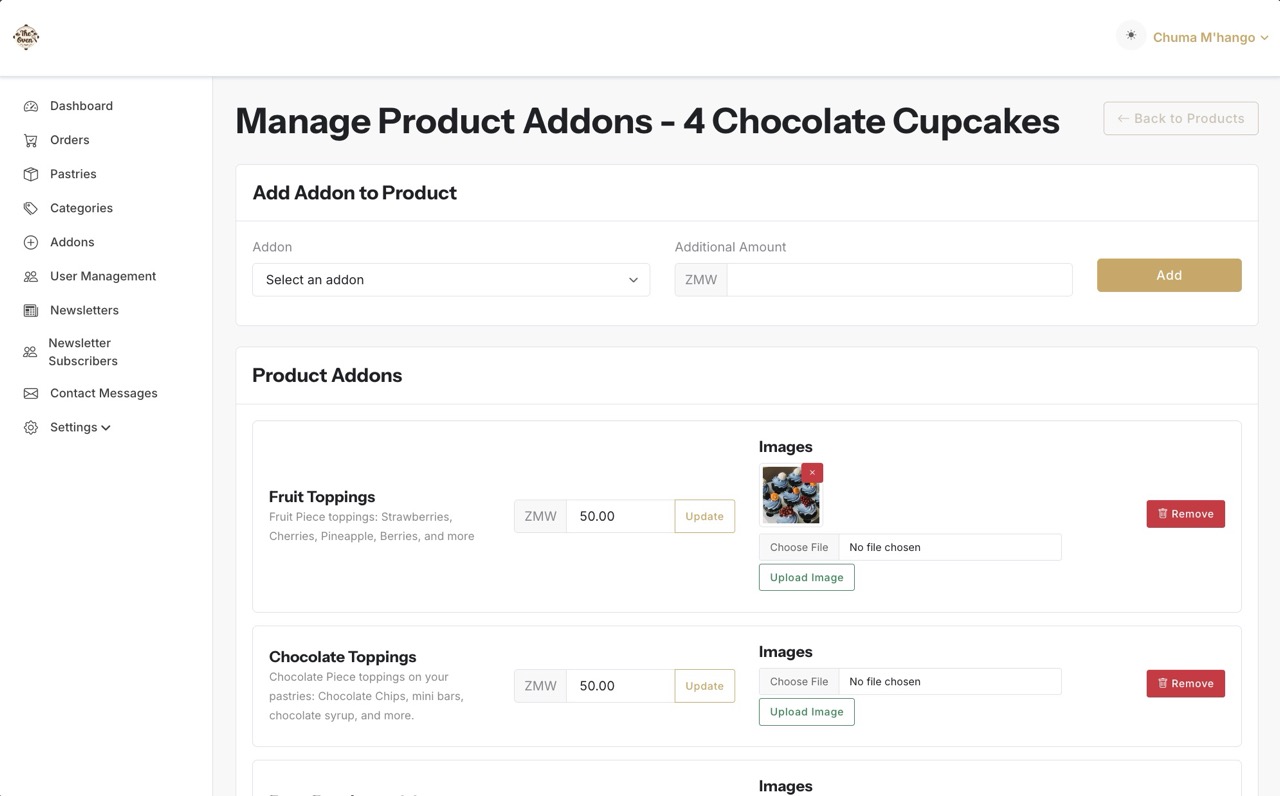Toggle the light/dark theme sun icon
Viewport: 1280px width, 796px height.
pos(1131,36)
